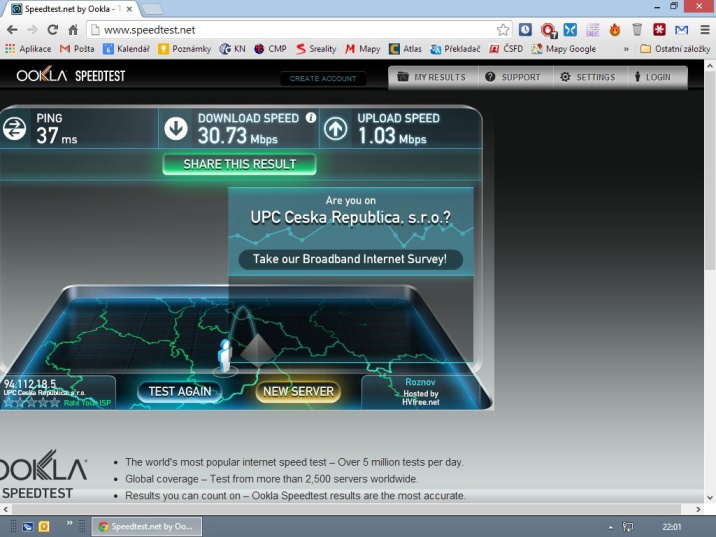Click the trash can extension icon
This screenshot has height=537, width=716.
click(637, 30)
